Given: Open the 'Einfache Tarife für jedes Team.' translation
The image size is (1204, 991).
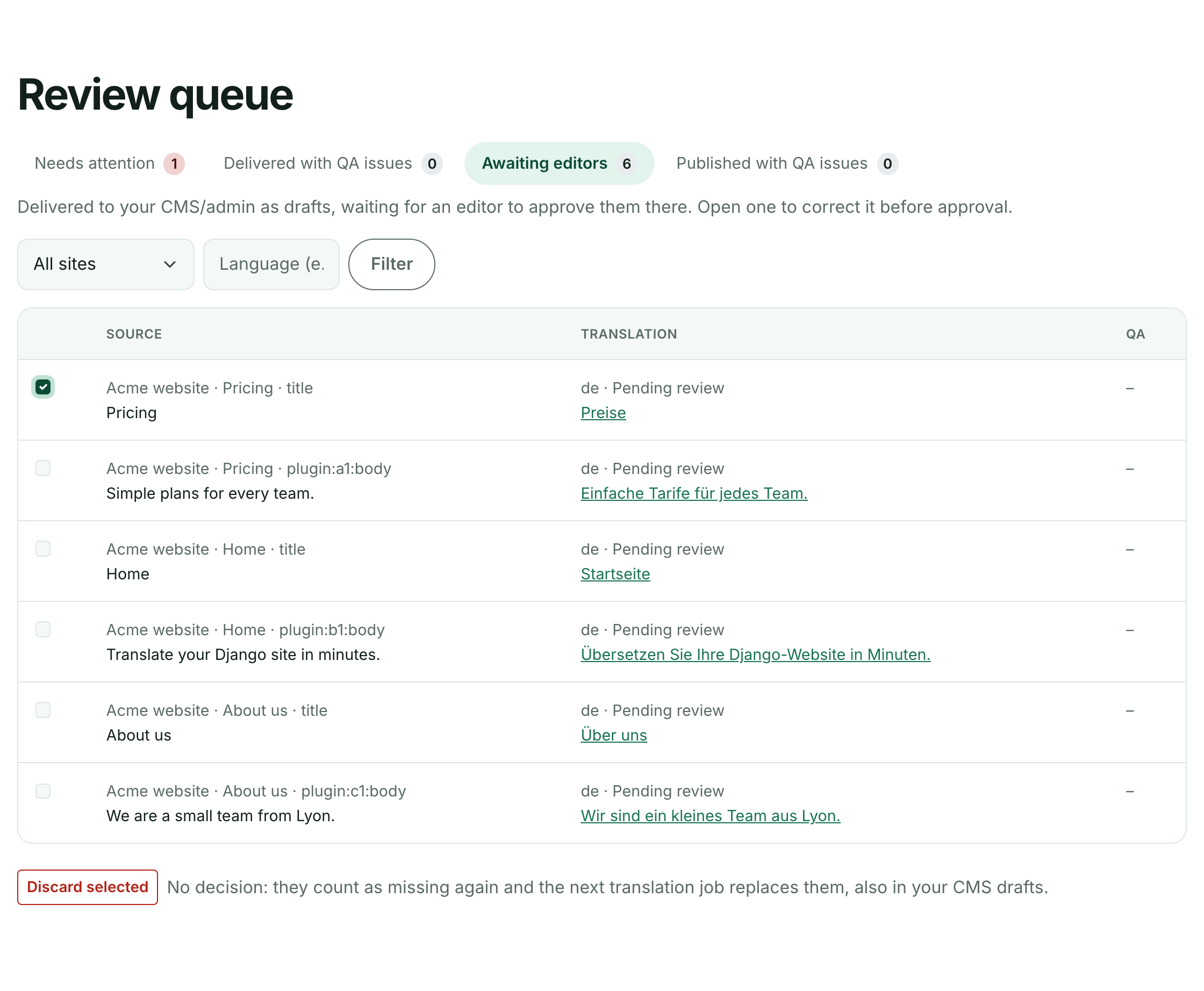Looking at the screenshot, I should pos(693,493).
